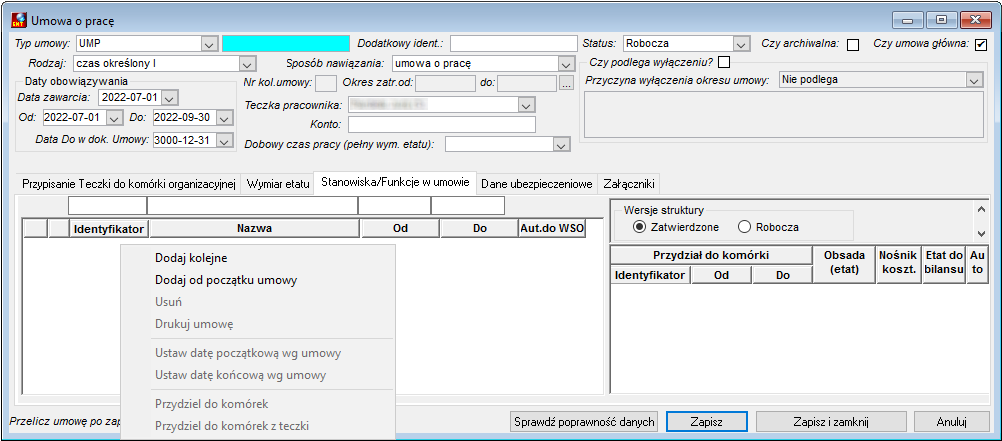Click the scroll up arrow in Wersje struktury panel

coord(982,208)
